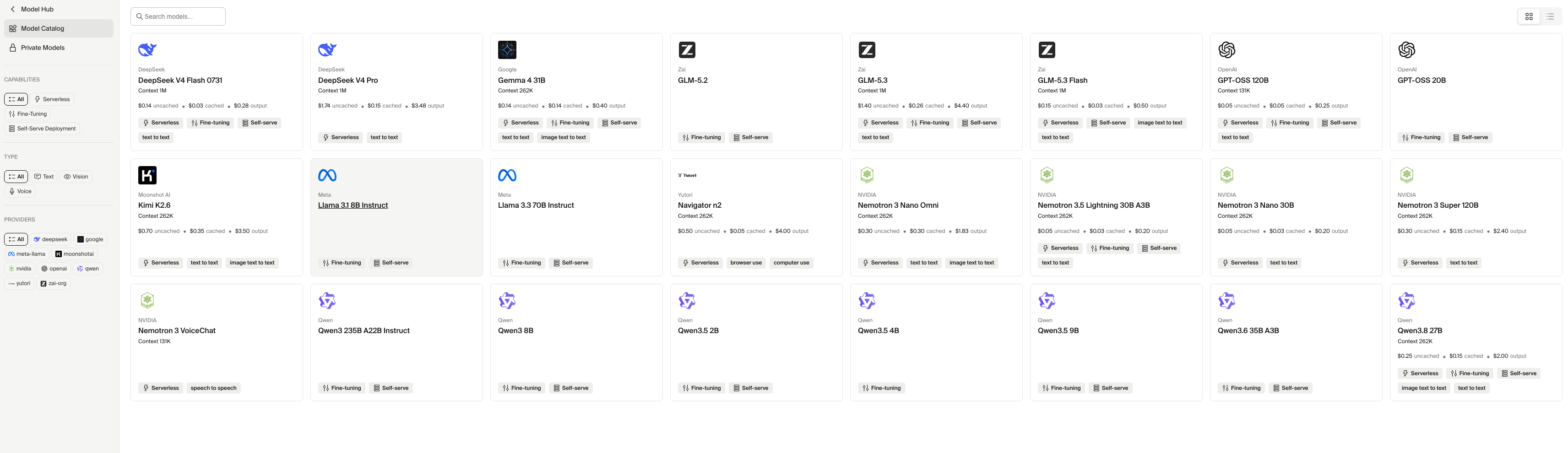Select All under Providers filter
This screenshot has width=1568, height=453.
[x=16, y=239]
